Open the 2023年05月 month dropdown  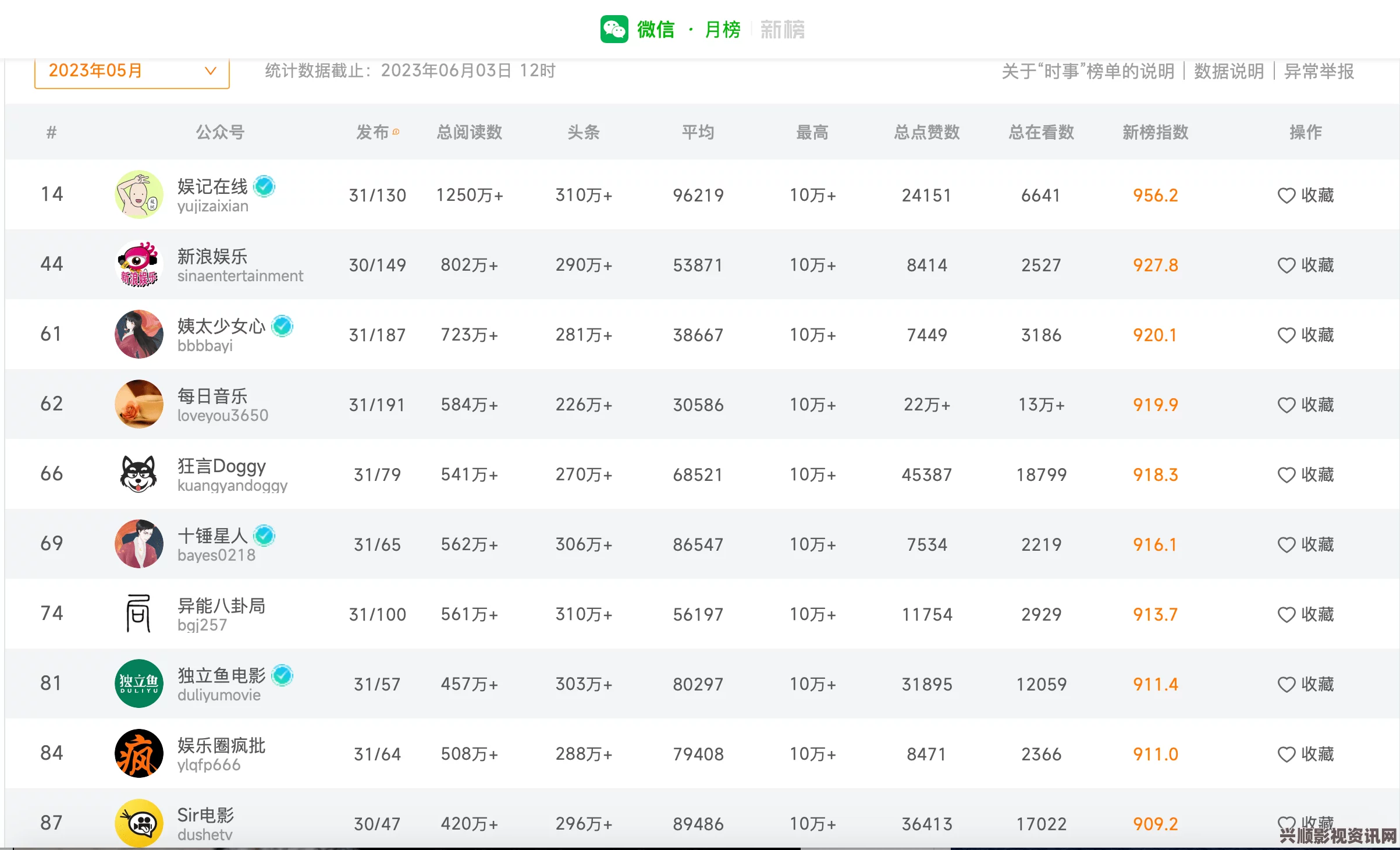[132, 72]
